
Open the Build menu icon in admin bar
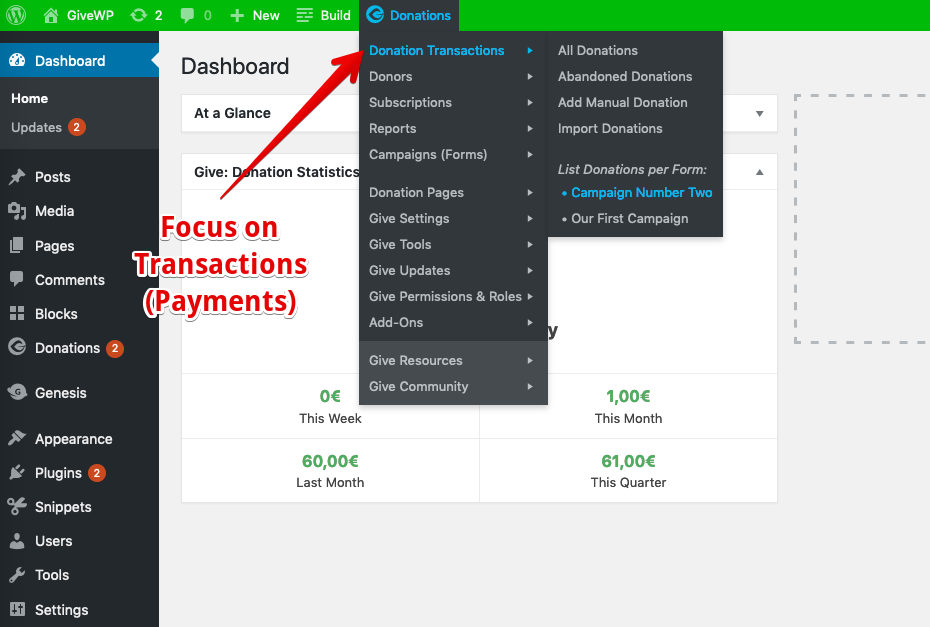point(304,15)
